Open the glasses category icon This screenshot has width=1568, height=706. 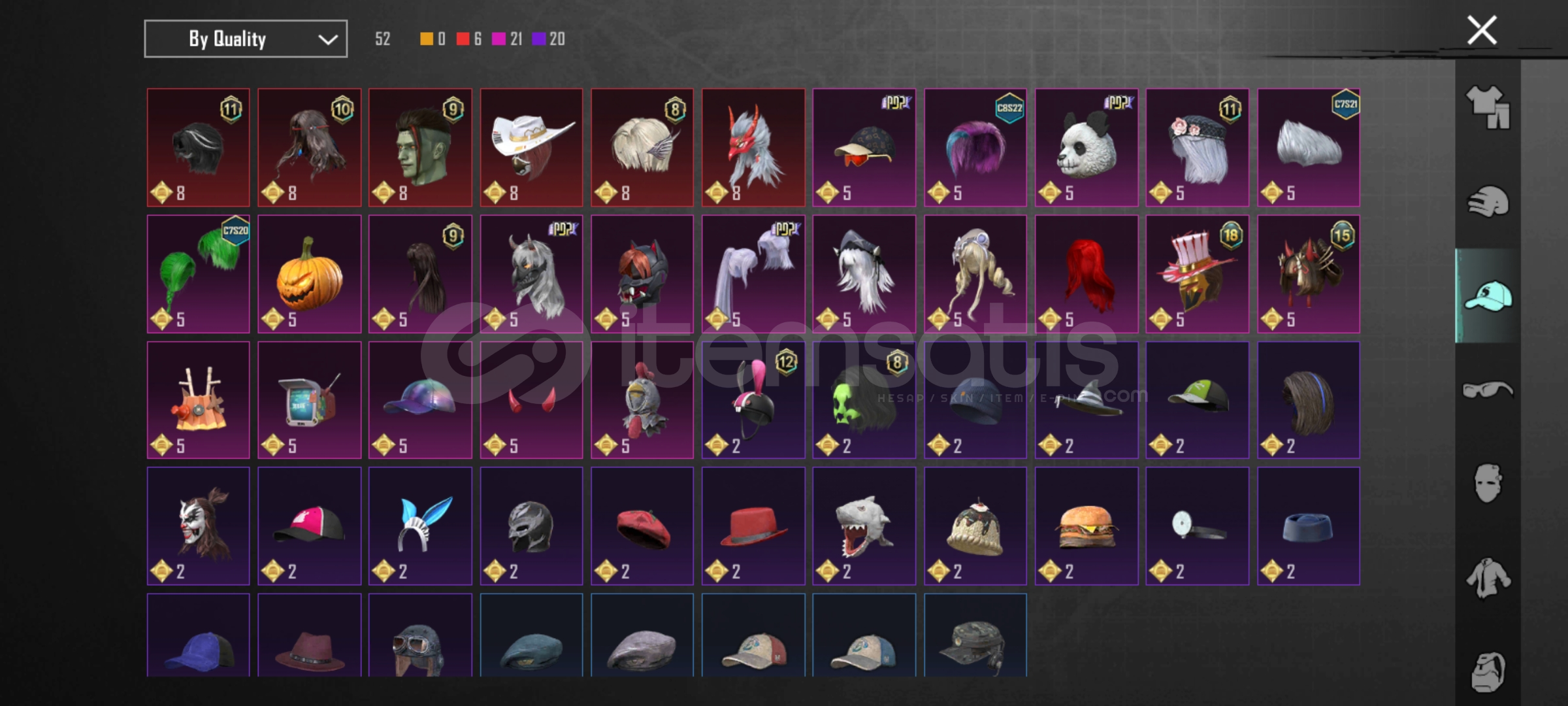pos(1488,390)
